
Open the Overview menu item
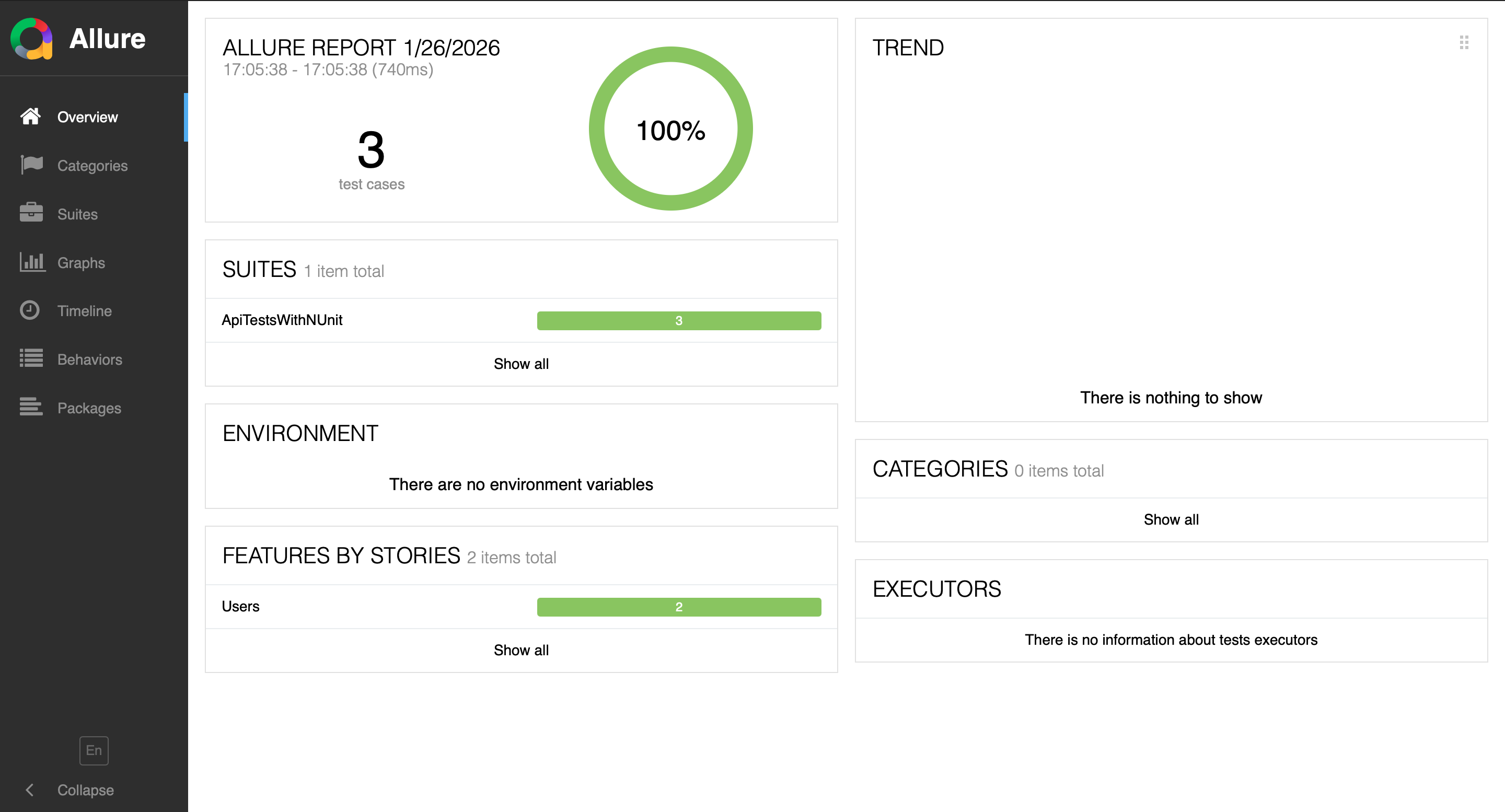(x=88, y=117)
